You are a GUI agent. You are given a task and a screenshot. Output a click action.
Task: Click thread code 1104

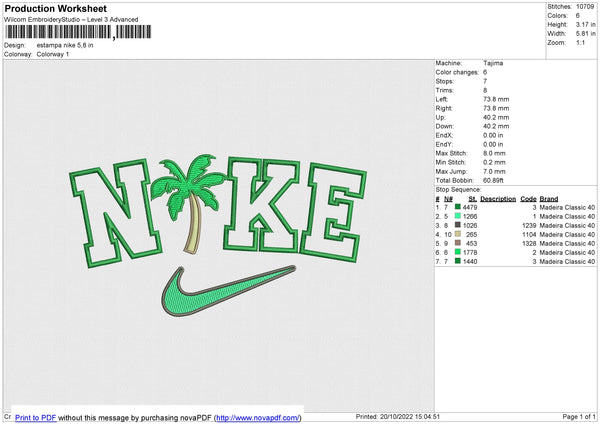tap(529, 234)
